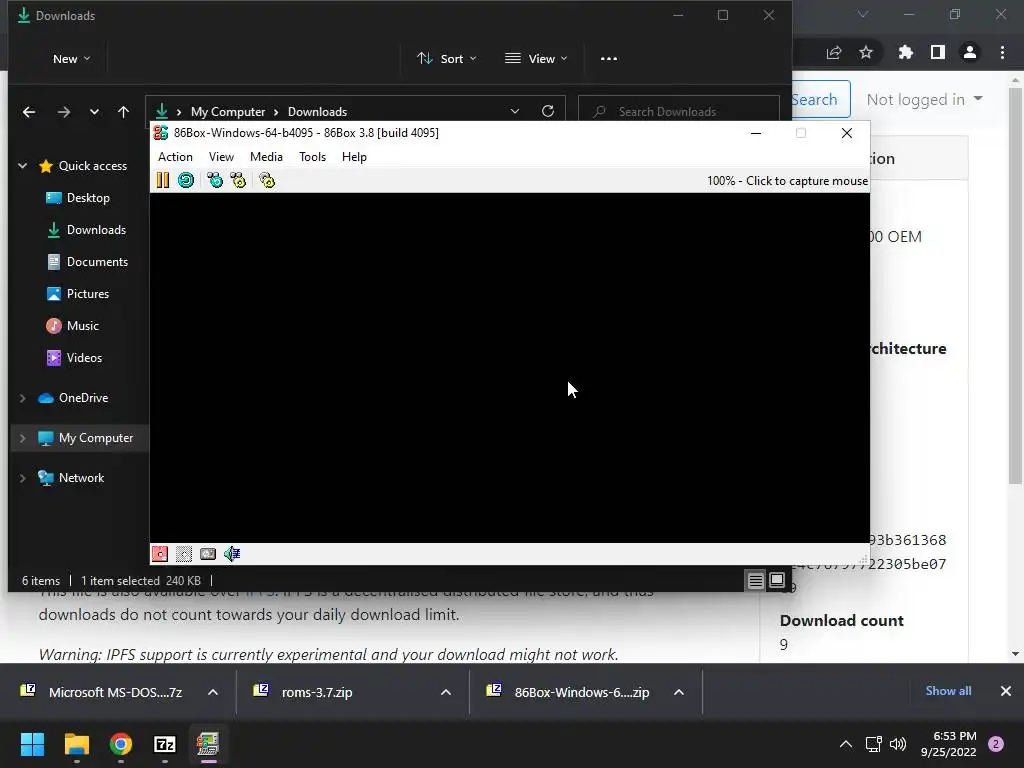
Task: Click Show all downloads link
Action: [948, 691]
